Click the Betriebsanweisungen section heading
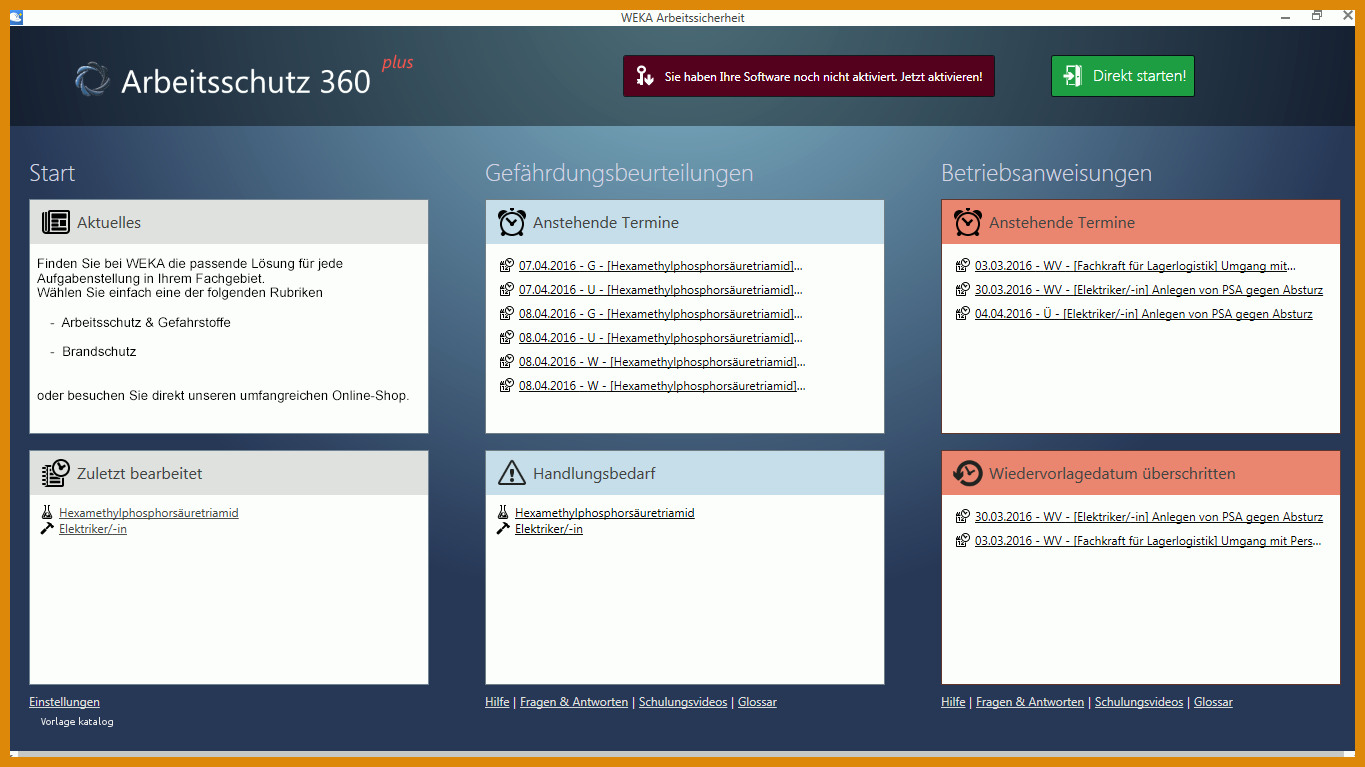The image size is (1365, 767). point(1046,173)
